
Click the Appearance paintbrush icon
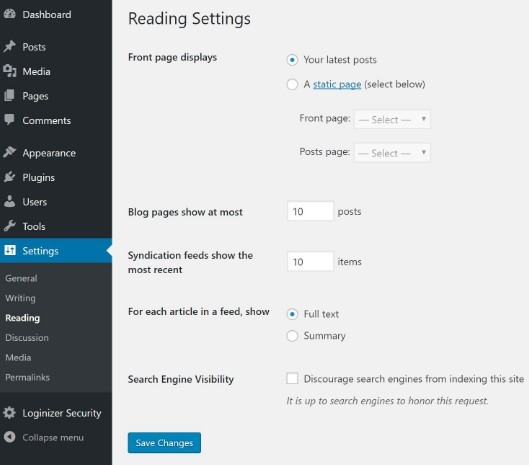pos(9,152)
